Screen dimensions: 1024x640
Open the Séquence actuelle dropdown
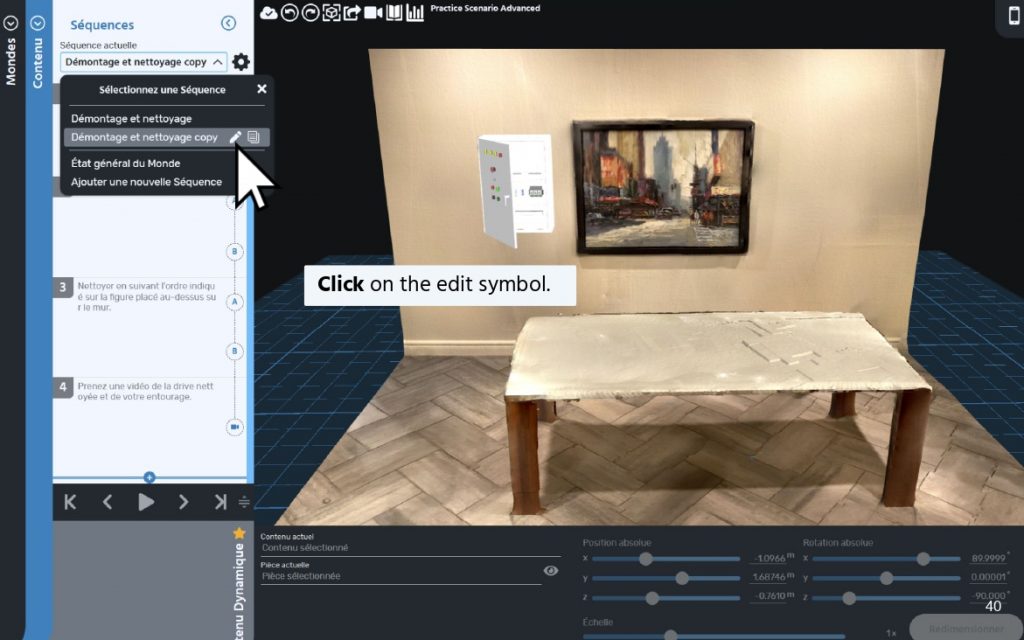[x=144, y=62]
